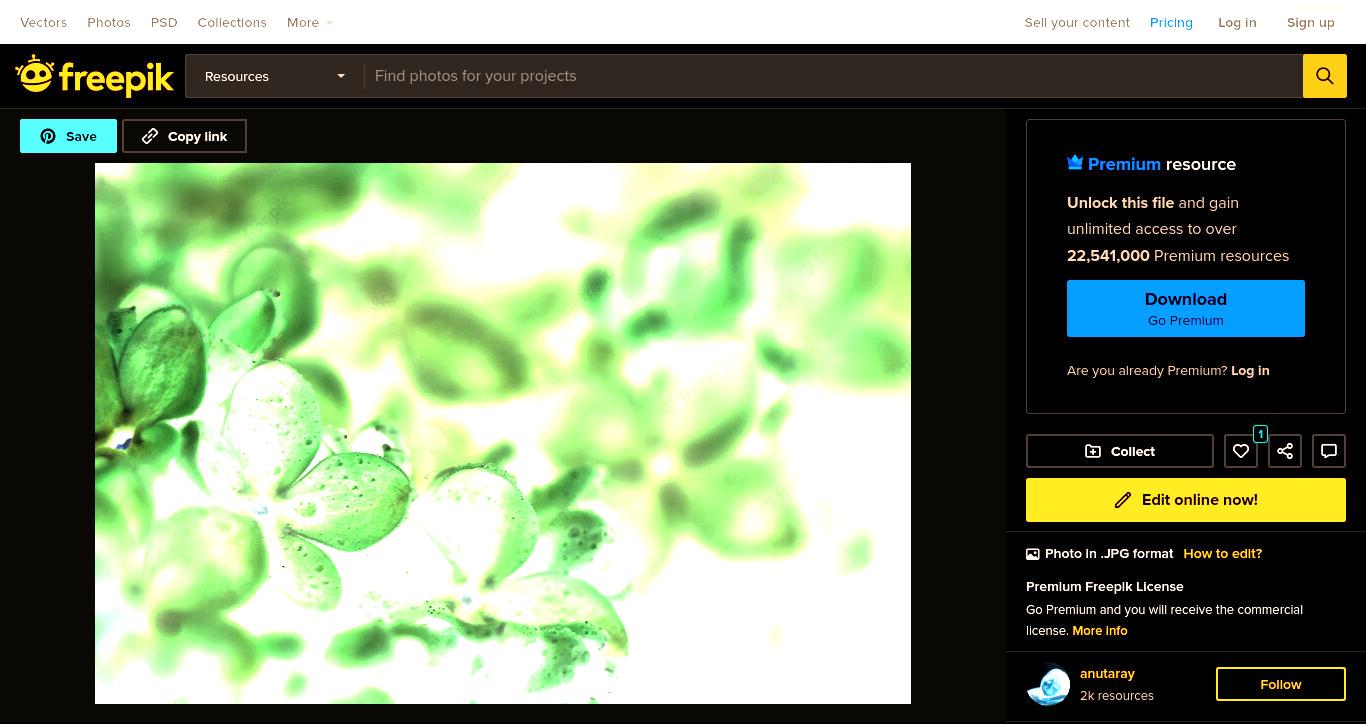
Task: Open Collections page
Action: click(x=232, y=22)
